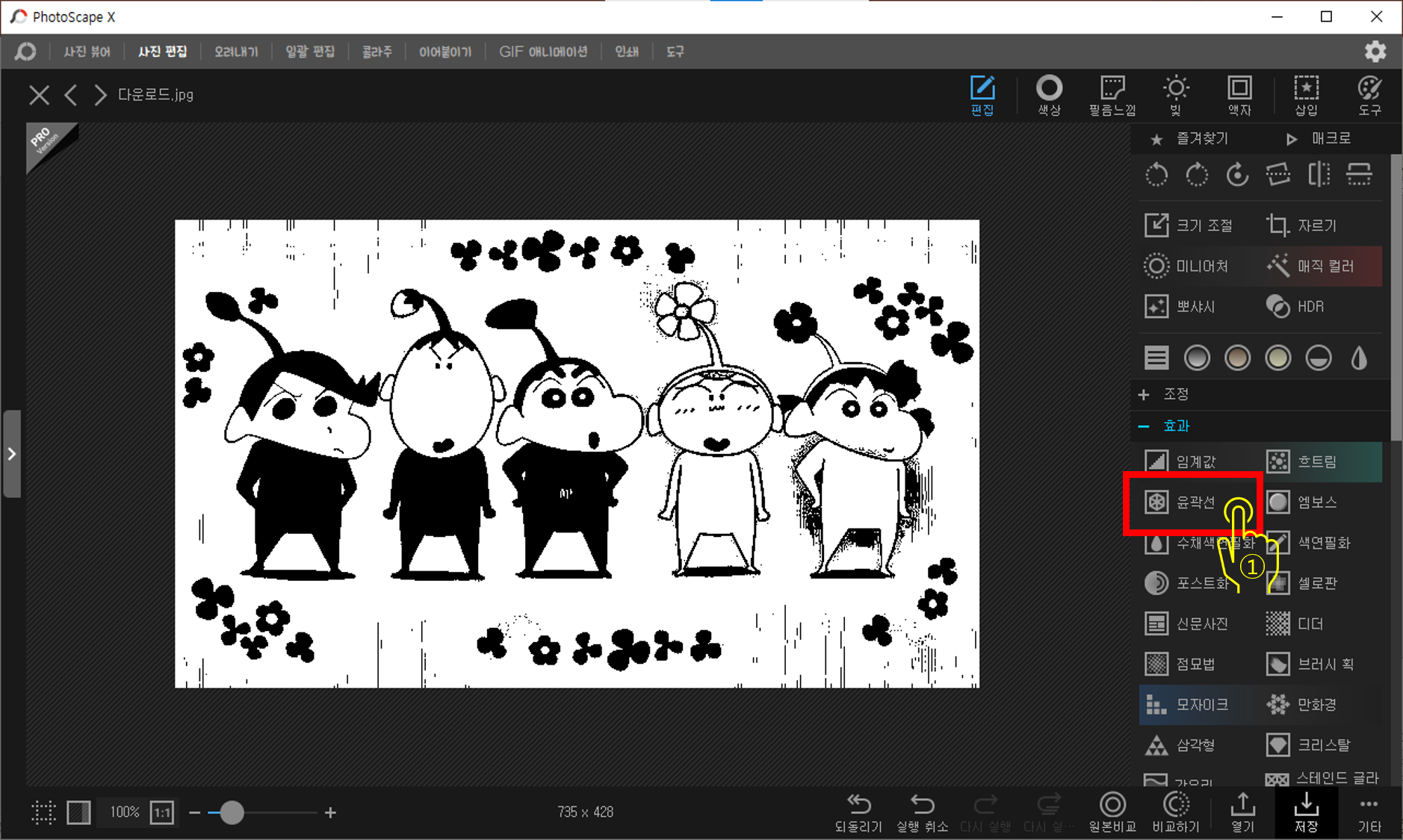
Task: Open the 액자 (Frame) tool tab
Action: [1239, 96]
